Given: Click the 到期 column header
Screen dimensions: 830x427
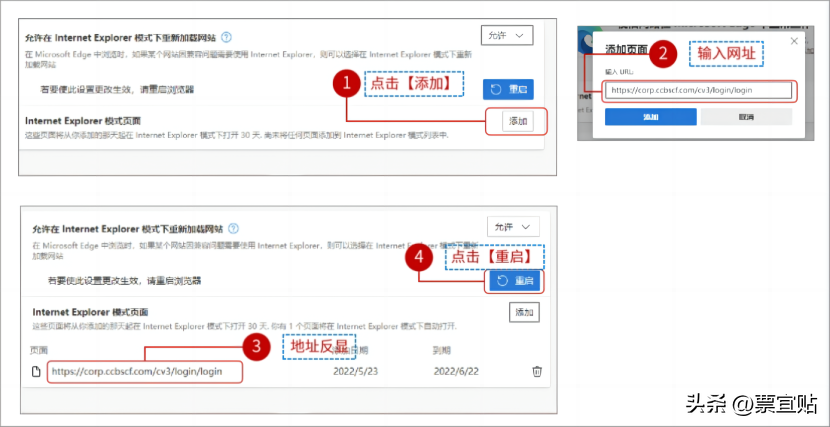Looking at the screenshot, I should 442,350.
